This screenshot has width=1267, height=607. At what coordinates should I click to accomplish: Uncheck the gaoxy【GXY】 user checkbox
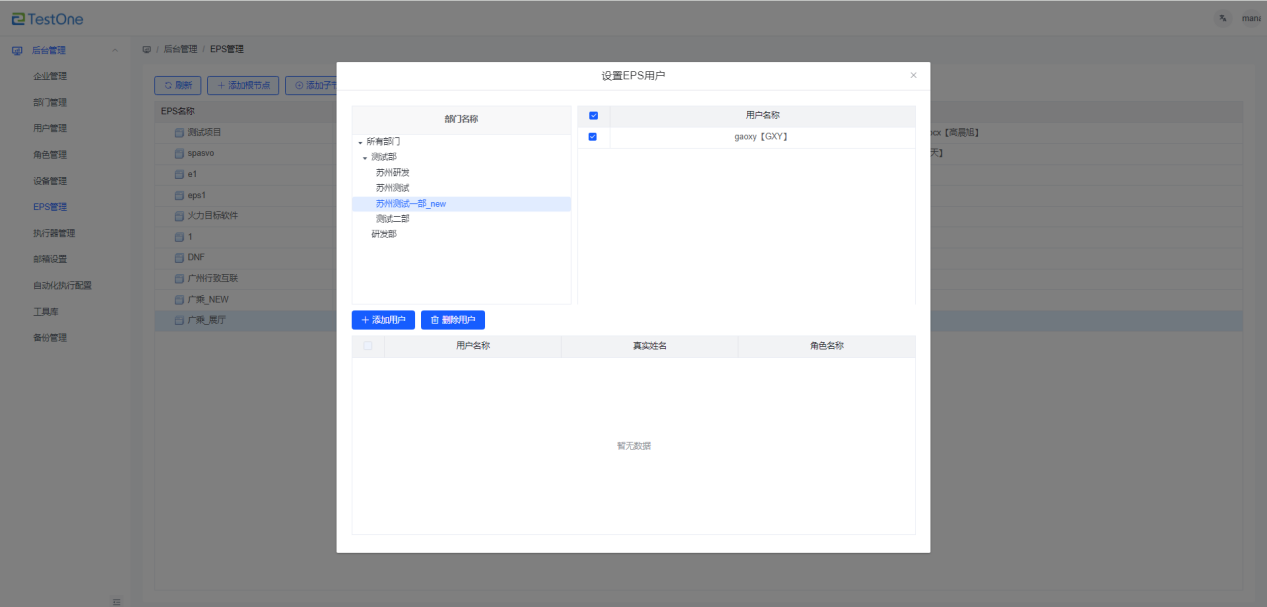click(x=593, y=137)
